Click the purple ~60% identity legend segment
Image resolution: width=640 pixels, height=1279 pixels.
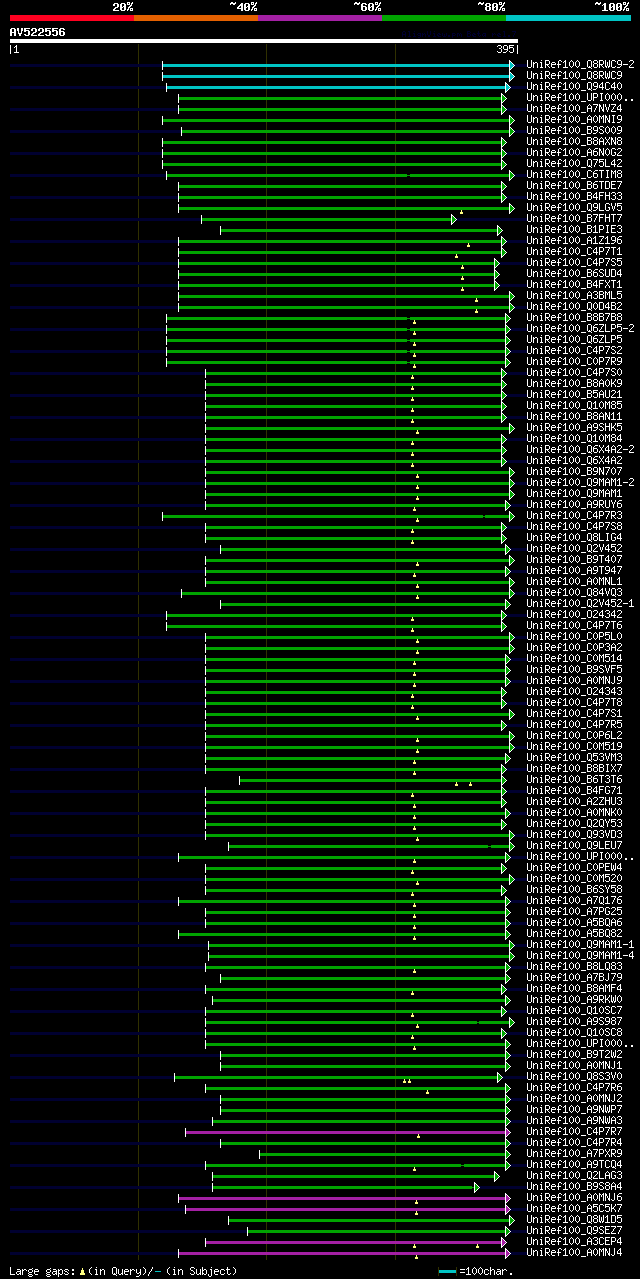pyautogui.click(x=319, y=17)
